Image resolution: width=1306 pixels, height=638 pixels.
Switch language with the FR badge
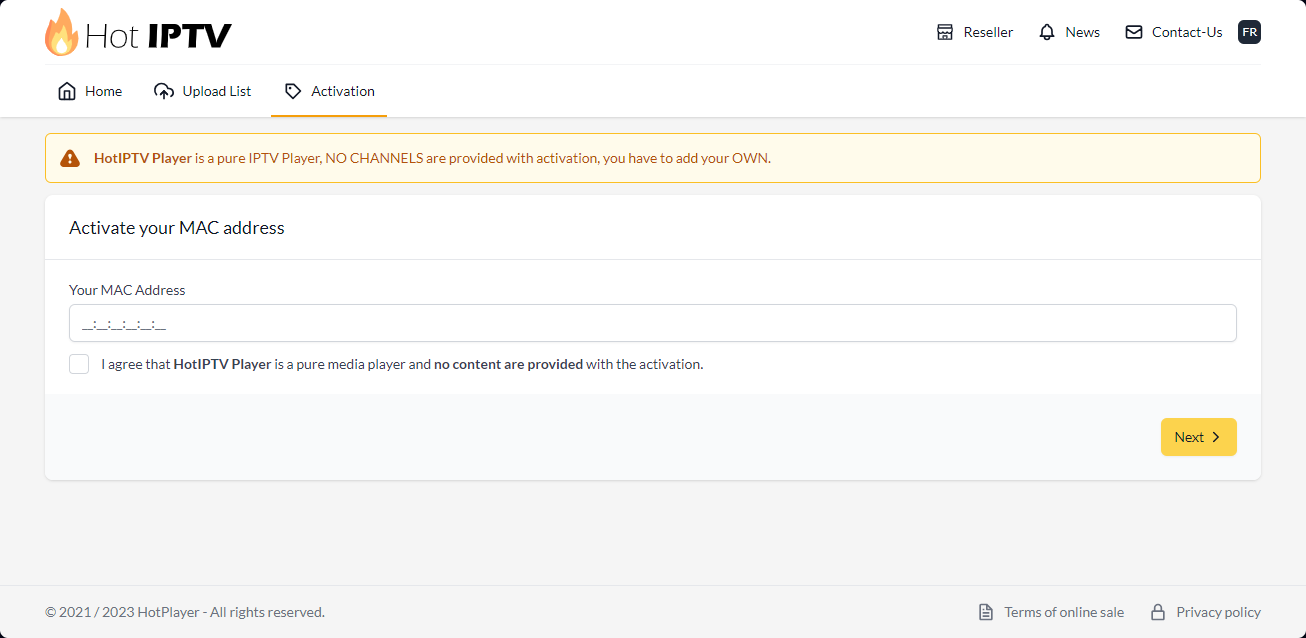[1249, 32]
